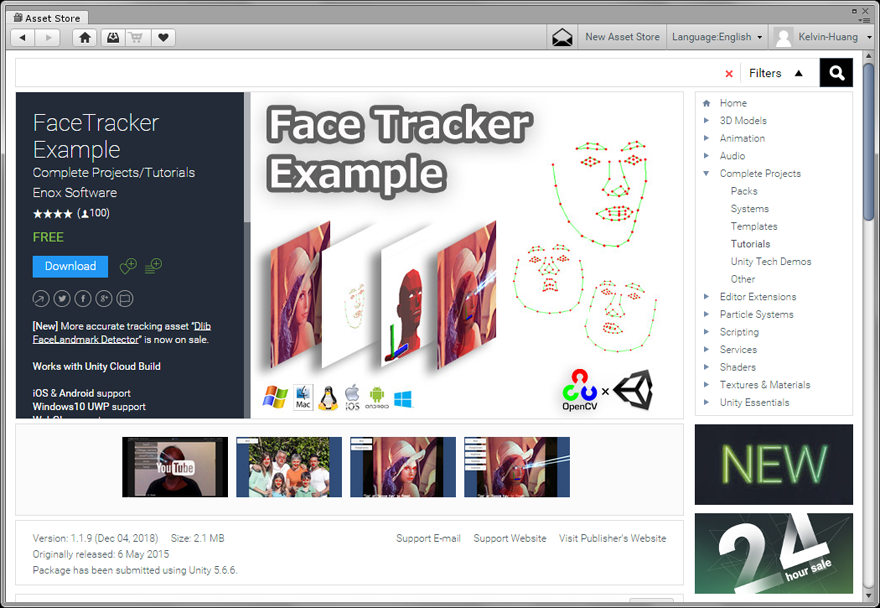Open the fourth screenshot with laser beams
Image resolution: width=880 pixels, height=608 pixels.
click(x=517, y=467)
